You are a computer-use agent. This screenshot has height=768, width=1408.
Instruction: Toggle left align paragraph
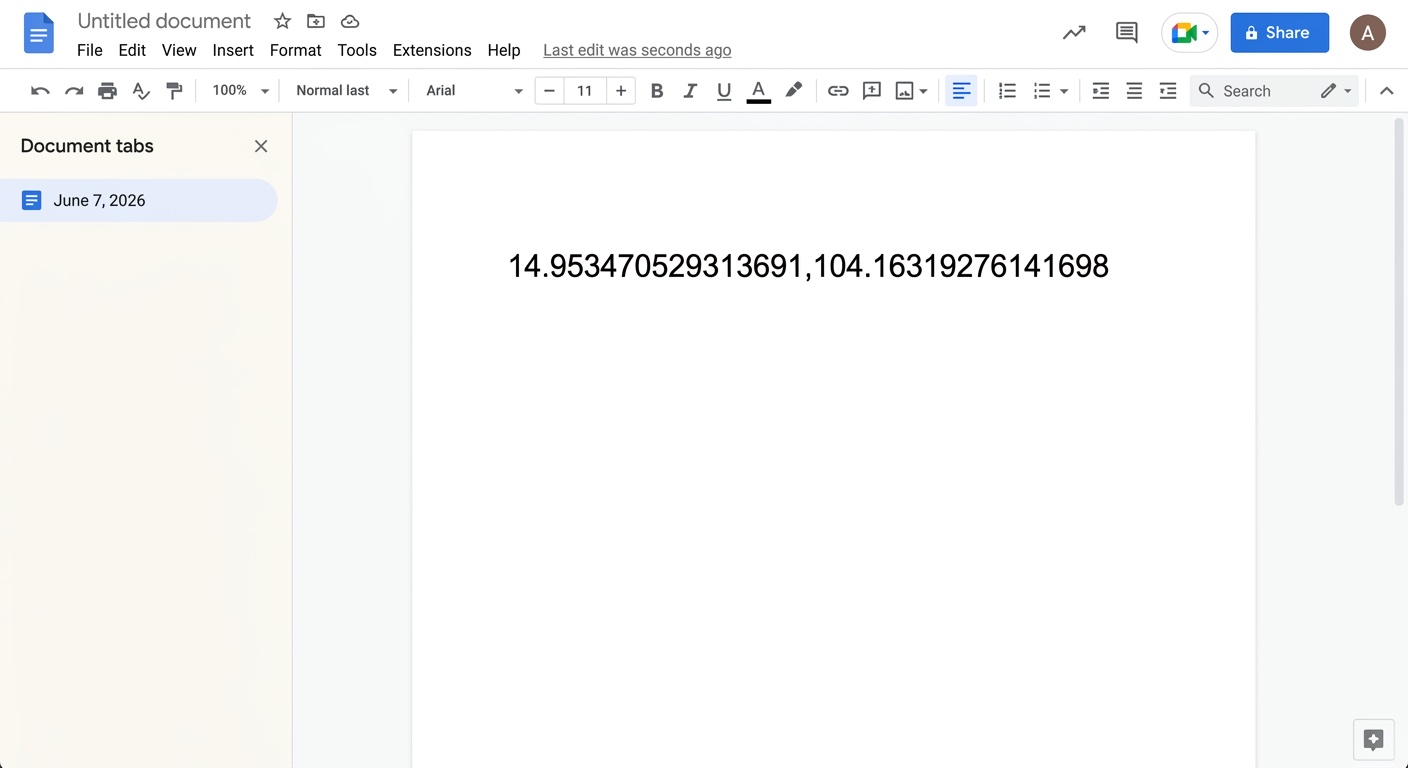961,91
